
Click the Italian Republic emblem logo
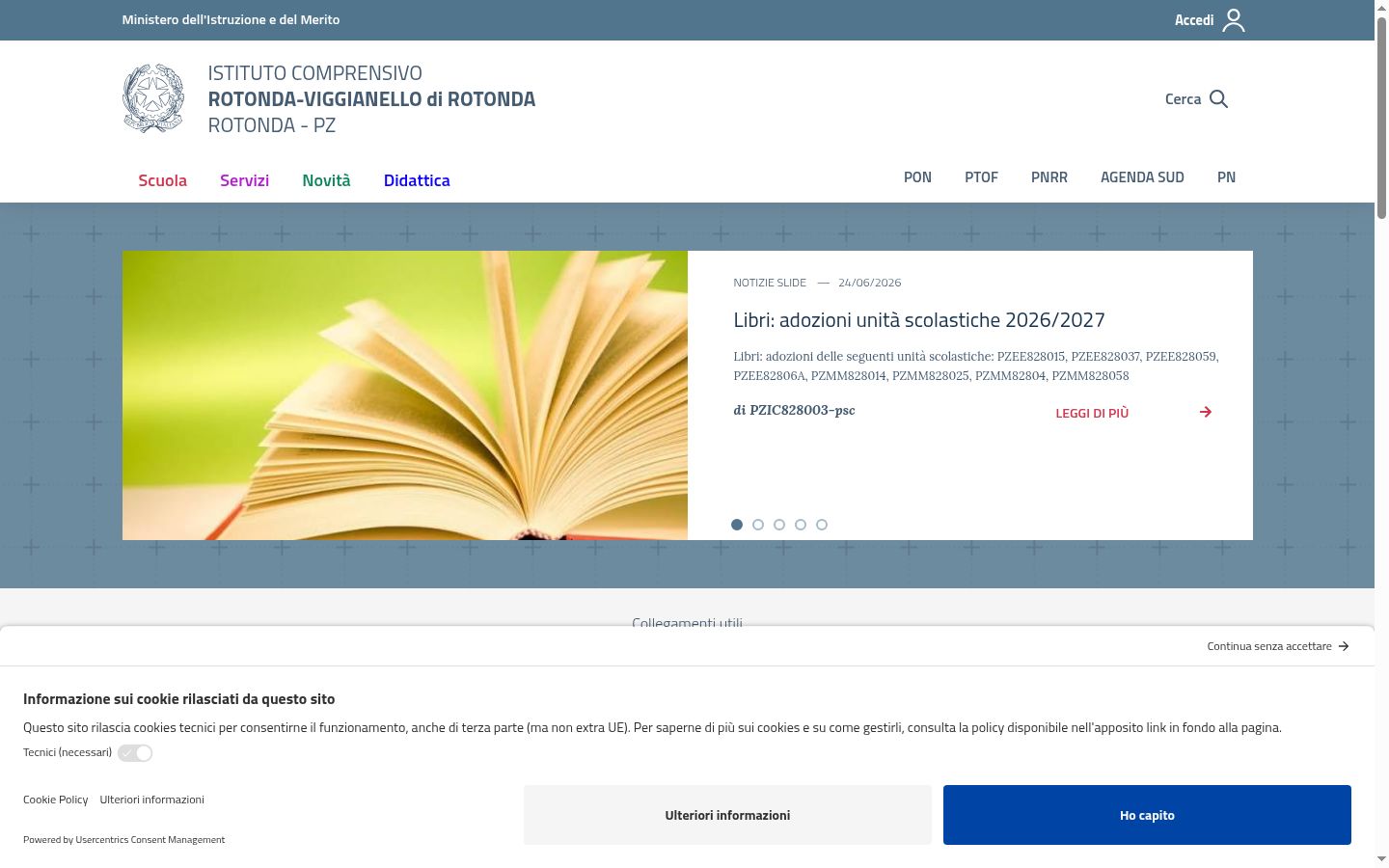tap(153, 98)
